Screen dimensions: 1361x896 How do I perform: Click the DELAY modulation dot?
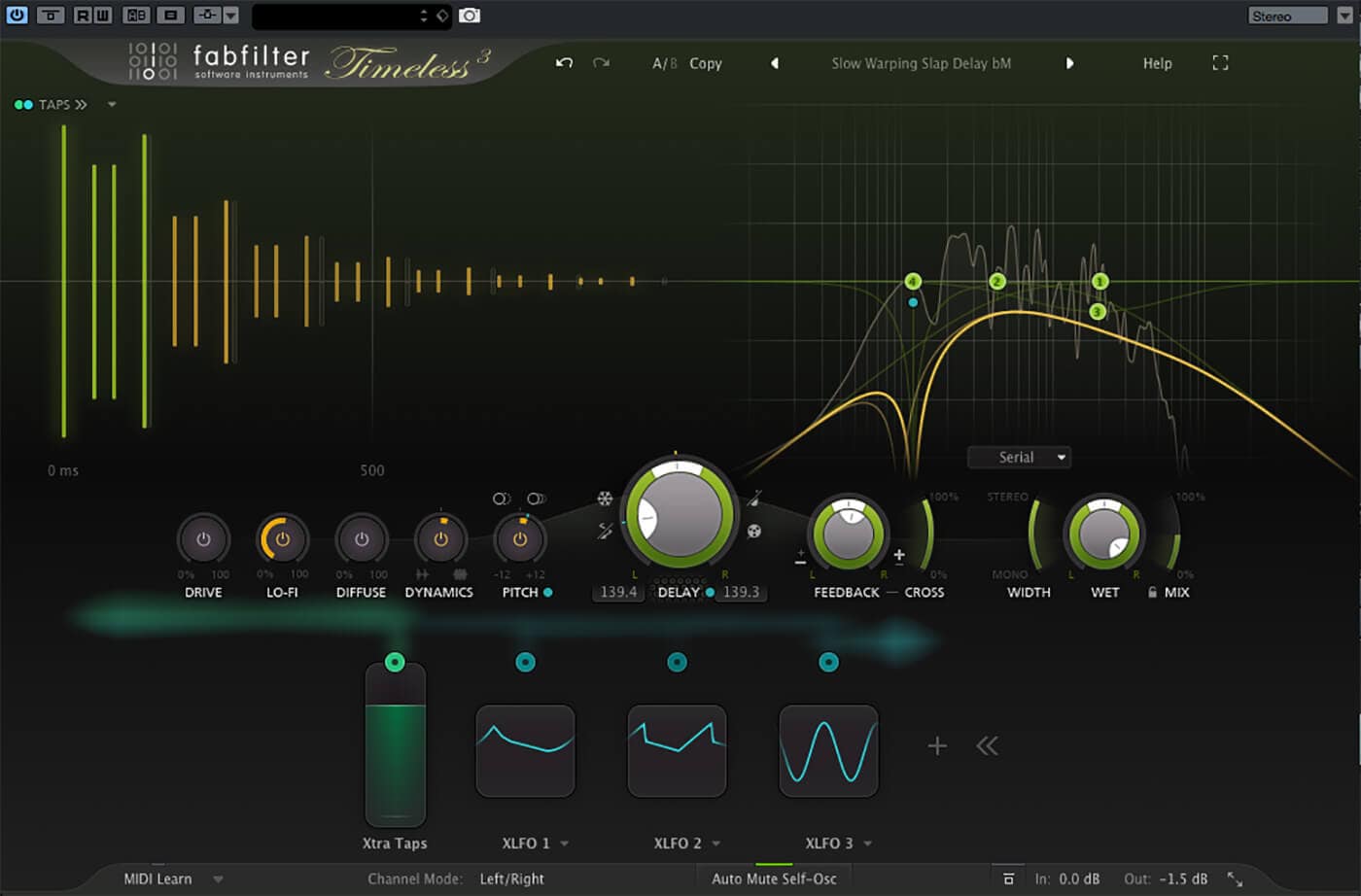click(710, 592)
